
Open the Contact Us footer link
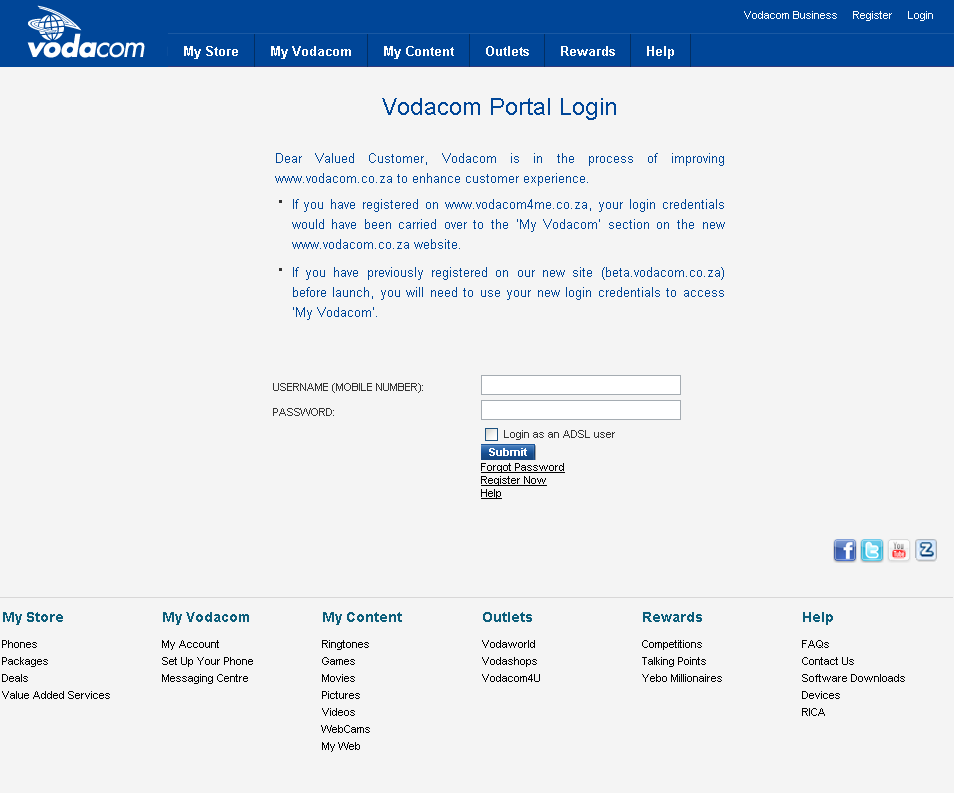(x=828, y=661)
